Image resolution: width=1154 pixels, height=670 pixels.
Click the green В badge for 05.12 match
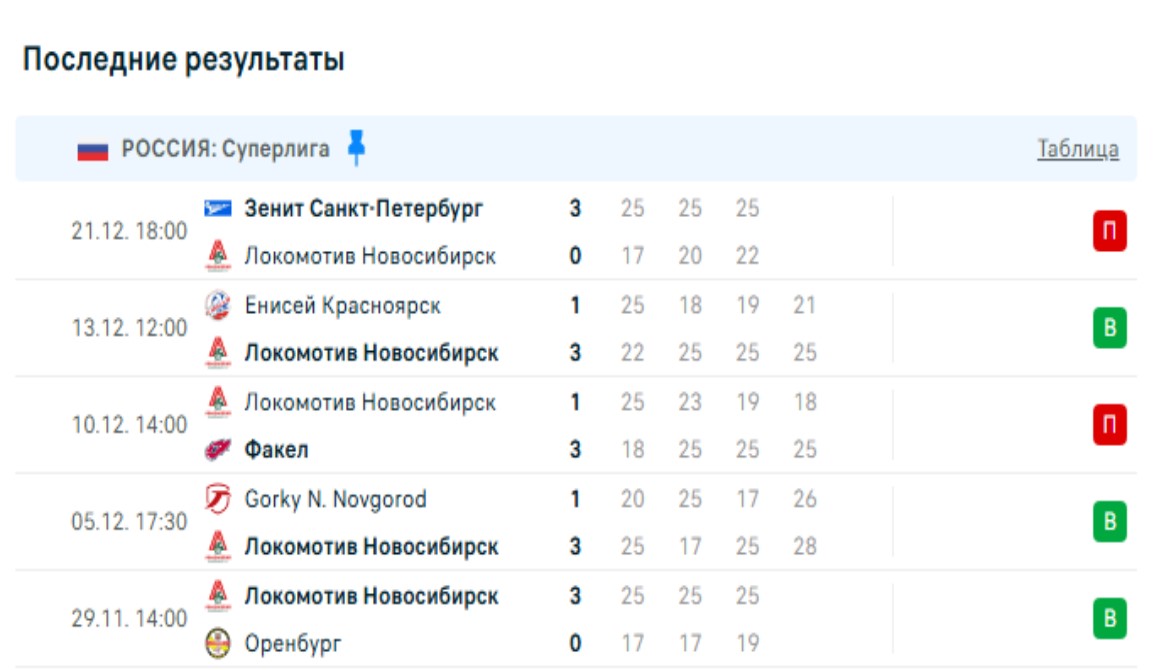1109,522
